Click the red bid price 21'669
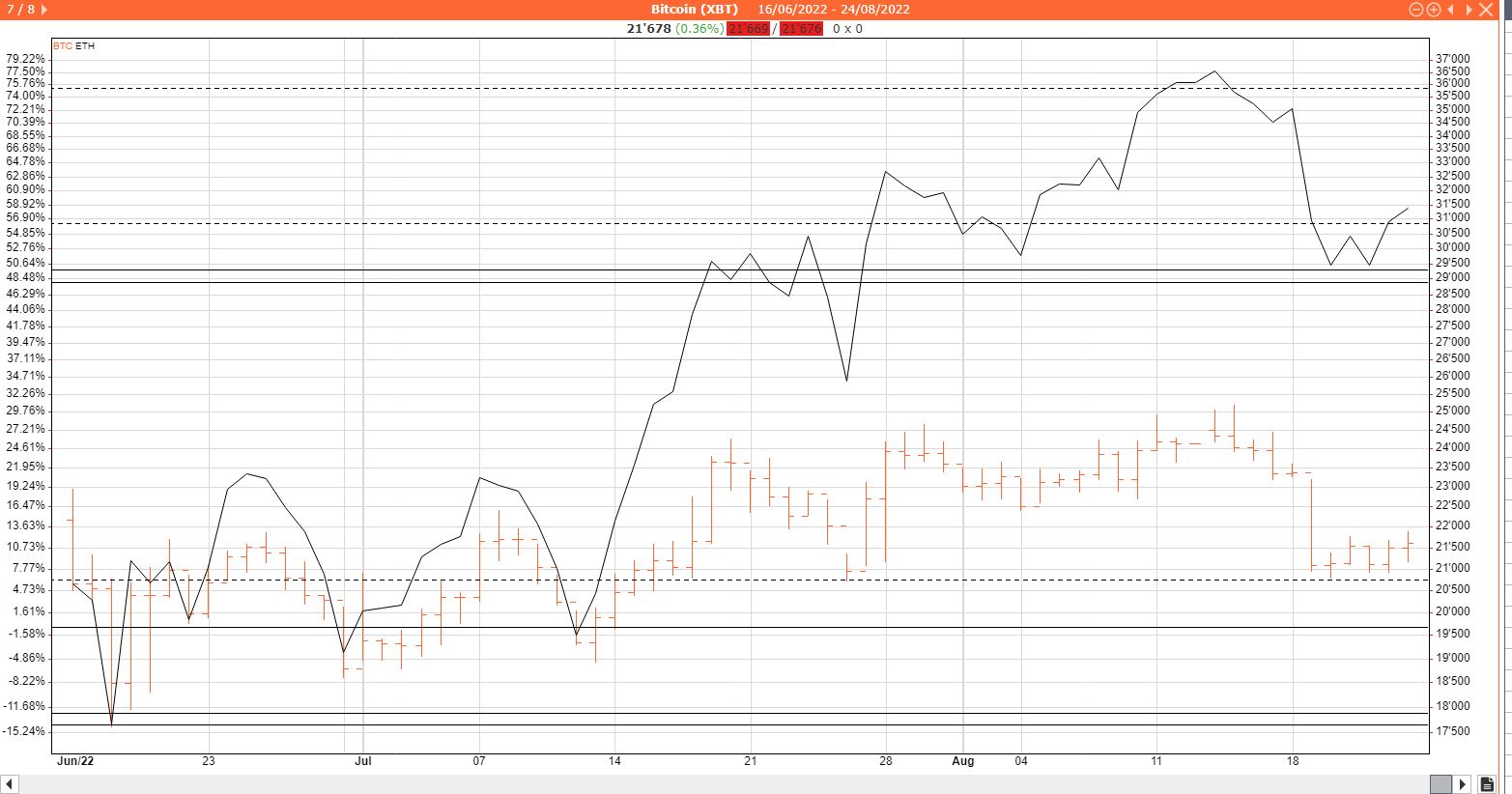 [x=748, y=29]
